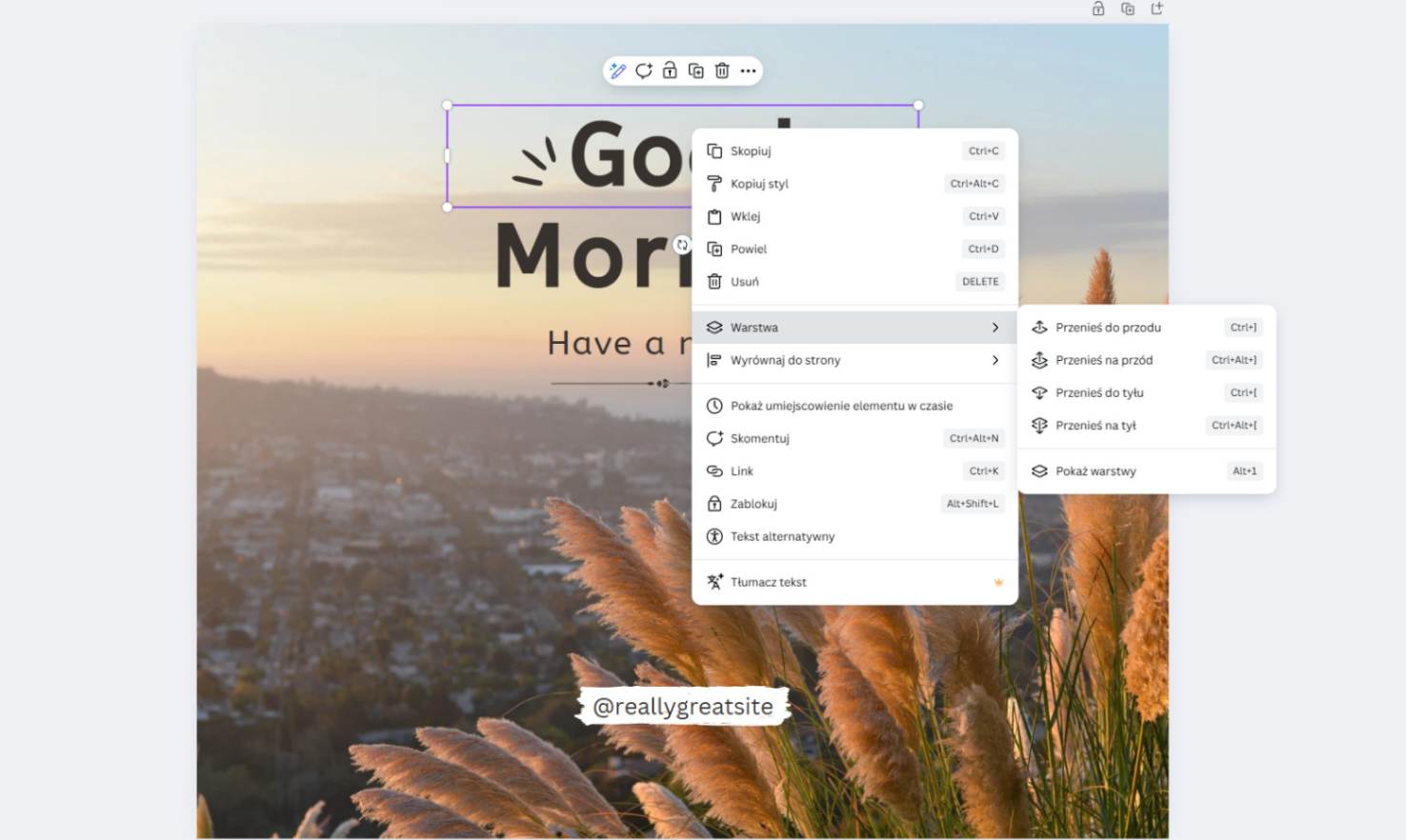The height and width of the screenshot is (840, 1406).
Task: Select Tekst alternatywny menu entry
Action: coord(854,536)
